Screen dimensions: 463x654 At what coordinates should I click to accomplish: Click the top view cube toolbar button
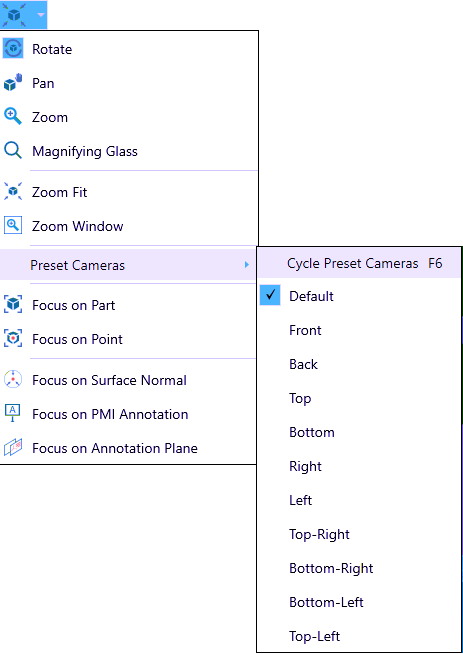click(15, 15)
